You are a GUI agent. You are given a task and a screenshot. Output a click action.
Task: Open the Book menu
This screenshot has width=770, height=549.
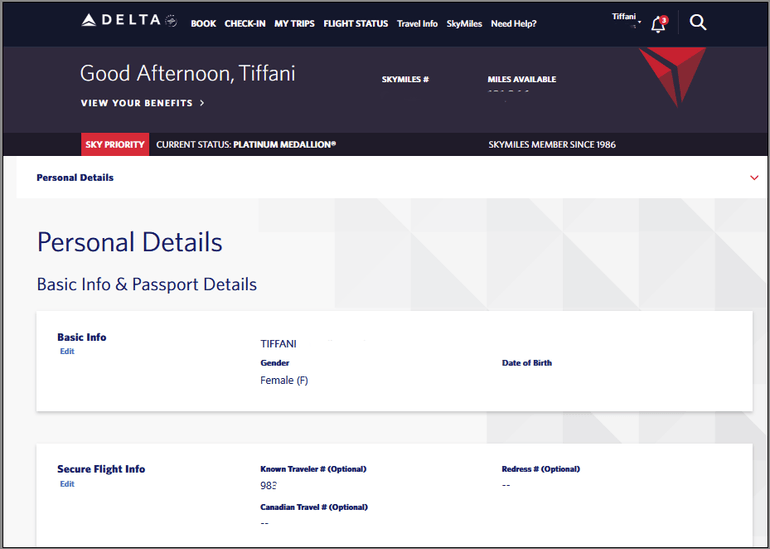click(x=203, y=24)
